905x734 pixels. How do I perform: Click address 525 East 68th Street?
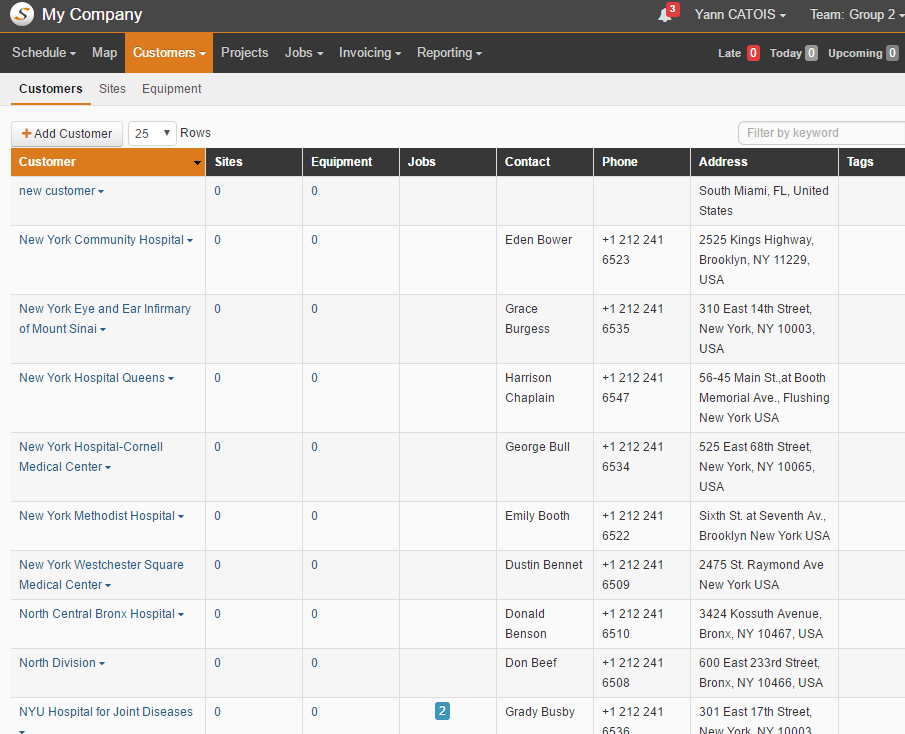pos(757,467)
